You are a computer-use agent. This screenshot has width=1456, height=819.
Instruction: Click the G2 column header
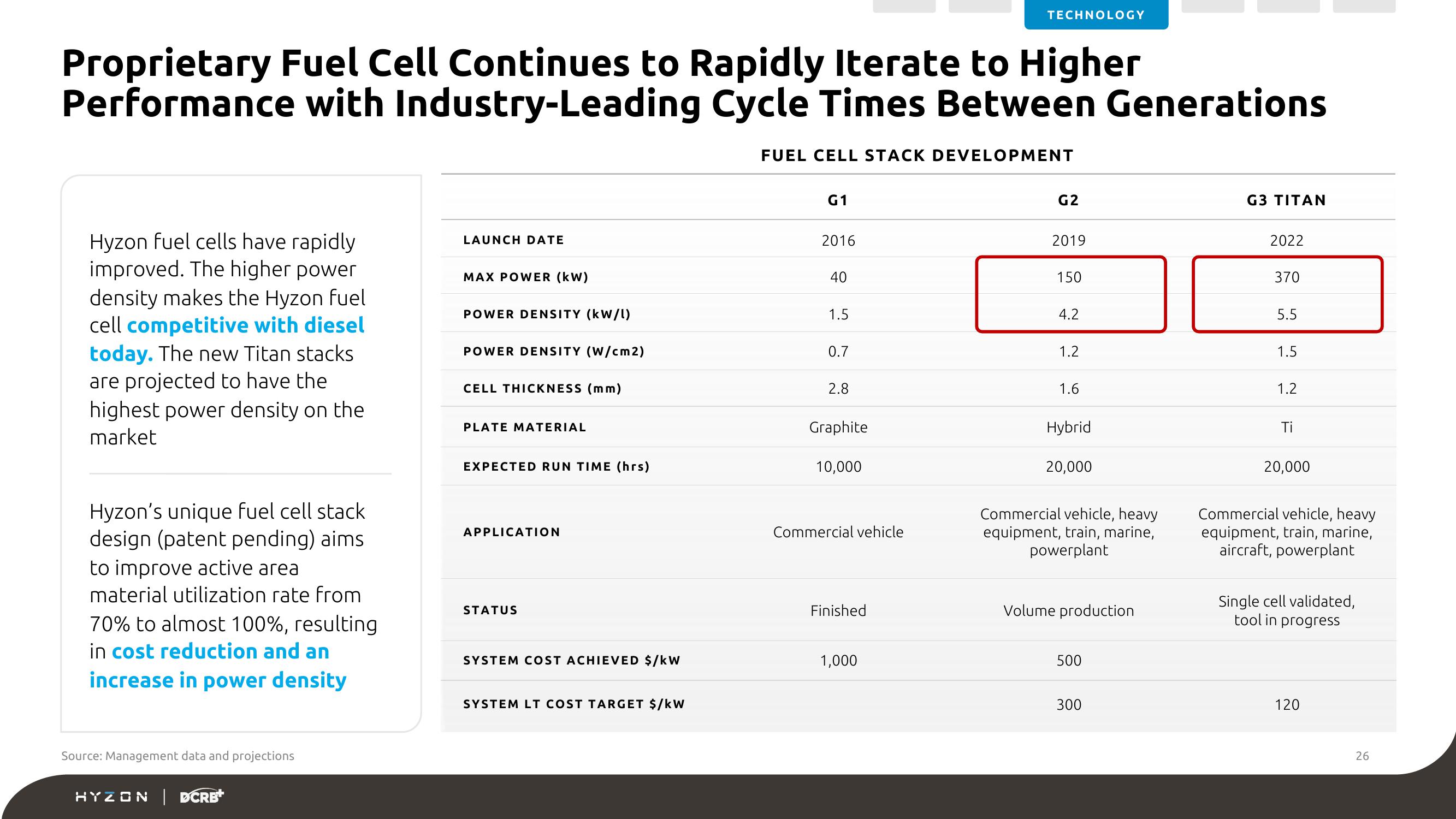pos(1068,200)
